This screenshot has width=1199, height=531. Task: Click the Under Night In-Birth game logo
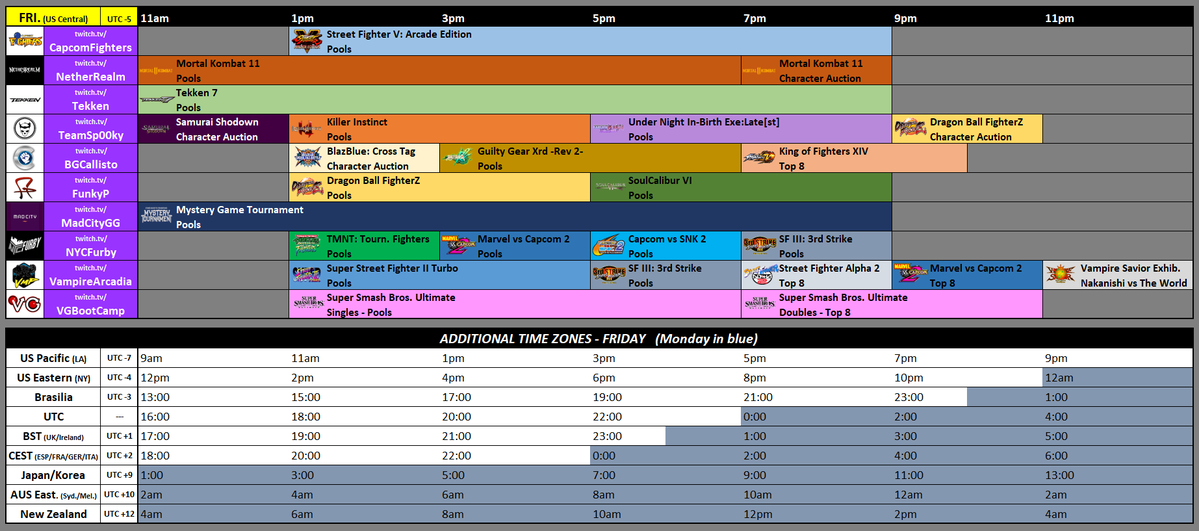[x=608, y=129]
